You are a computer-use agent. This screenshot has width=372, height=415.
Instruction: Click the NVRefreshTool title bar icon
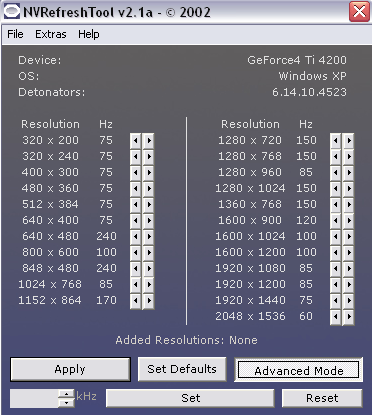[x=12, y=12]
